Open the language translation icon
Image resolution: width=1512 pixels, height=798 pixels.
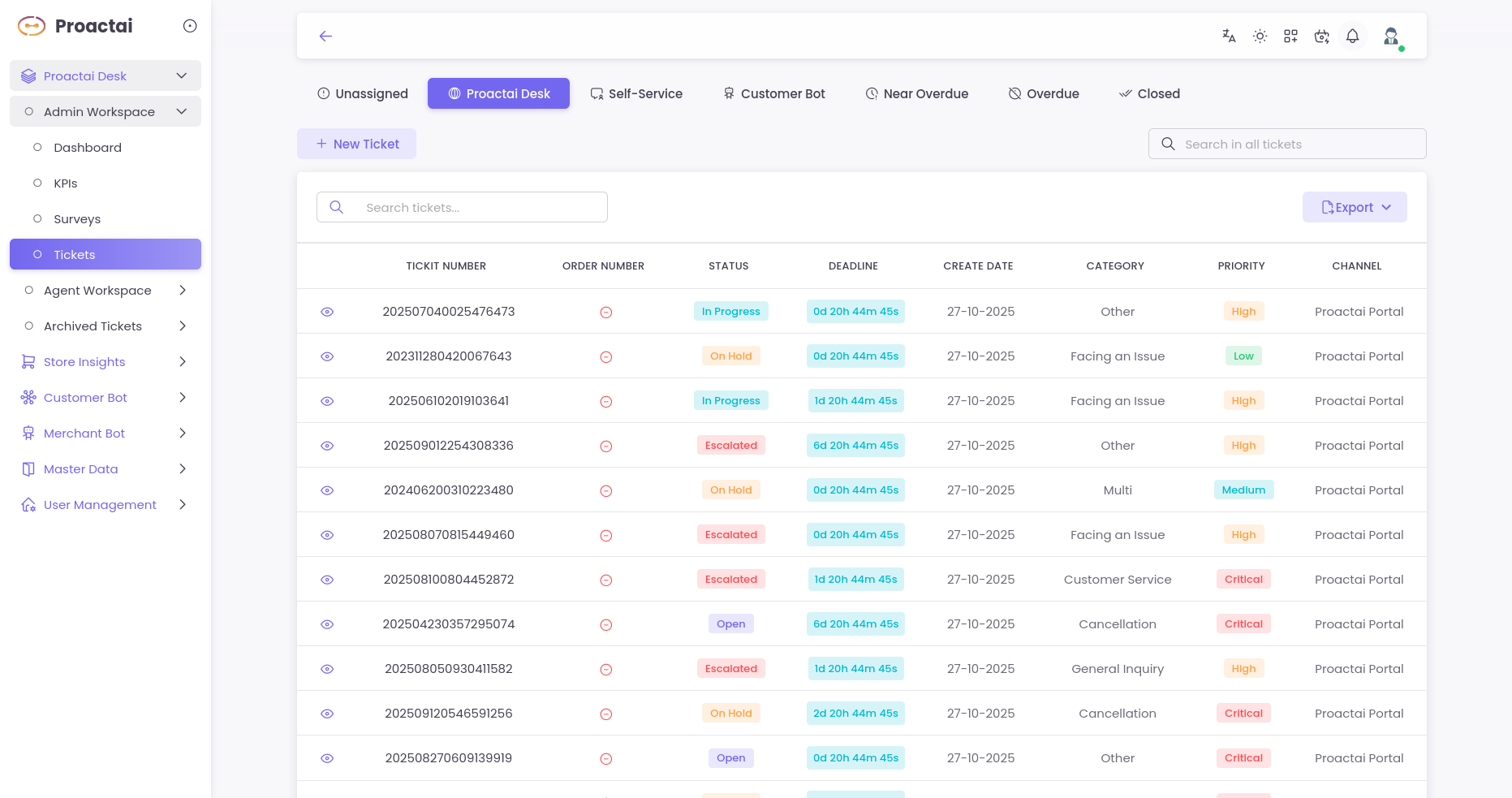[x=1229, y=36]
